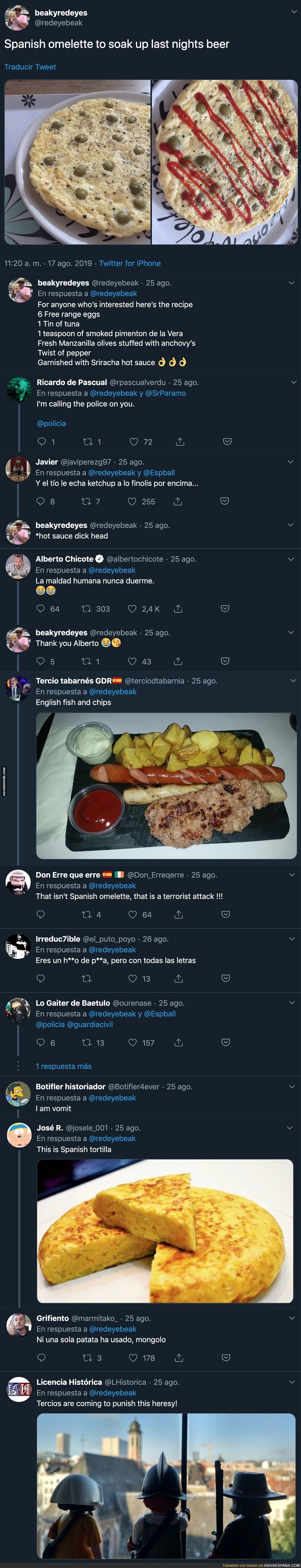Open the left plain omelette photo
Screen dimensions: 301x1568
(78, 162)
